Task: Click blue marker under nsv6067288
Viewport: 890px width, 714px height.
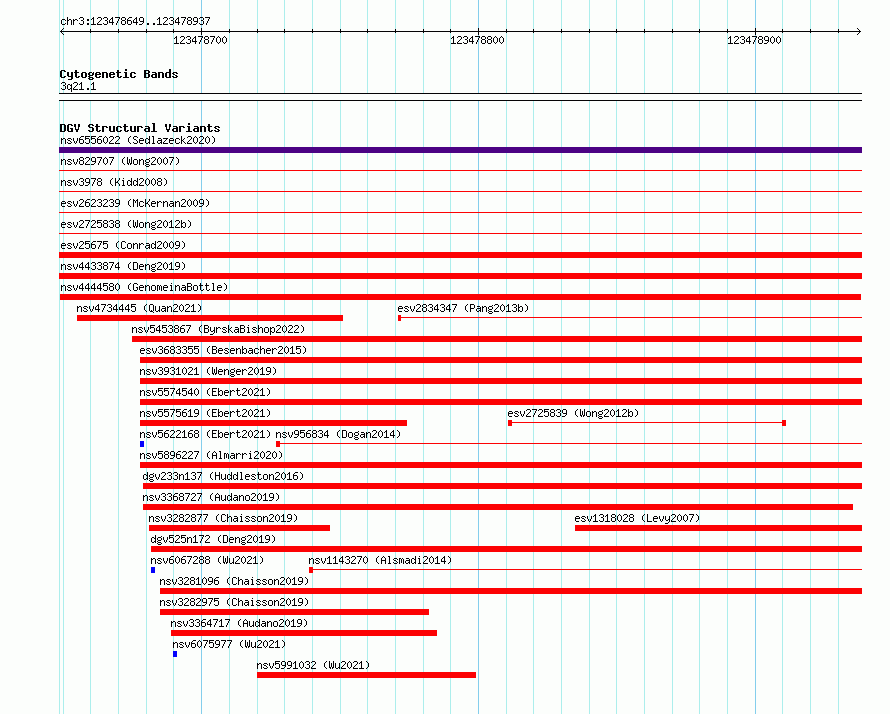Action: [153, 570]
